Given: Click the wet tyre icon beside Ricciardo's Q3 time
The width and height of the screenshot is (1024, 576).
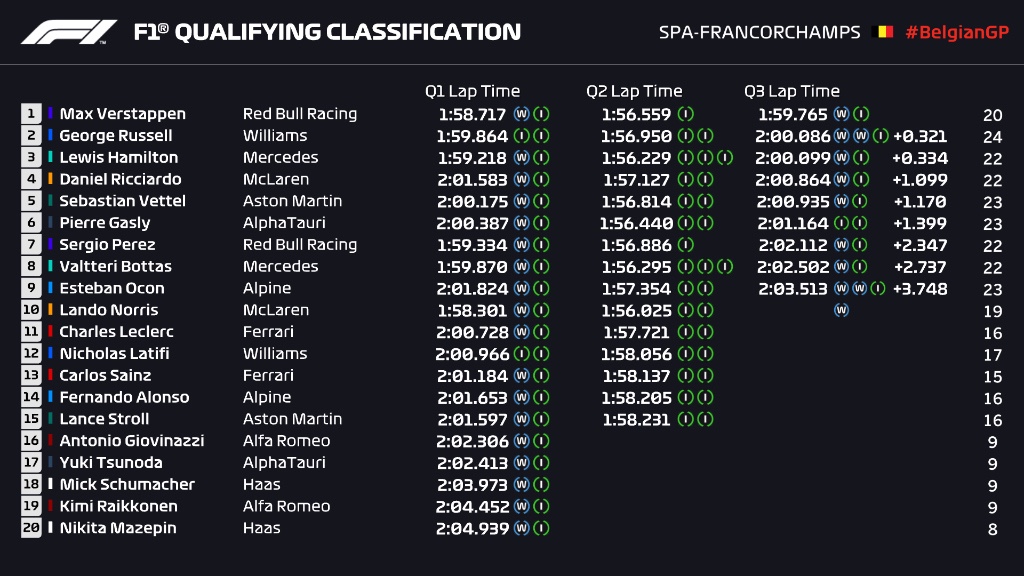Looking at the screenshot, I should 841,180.
